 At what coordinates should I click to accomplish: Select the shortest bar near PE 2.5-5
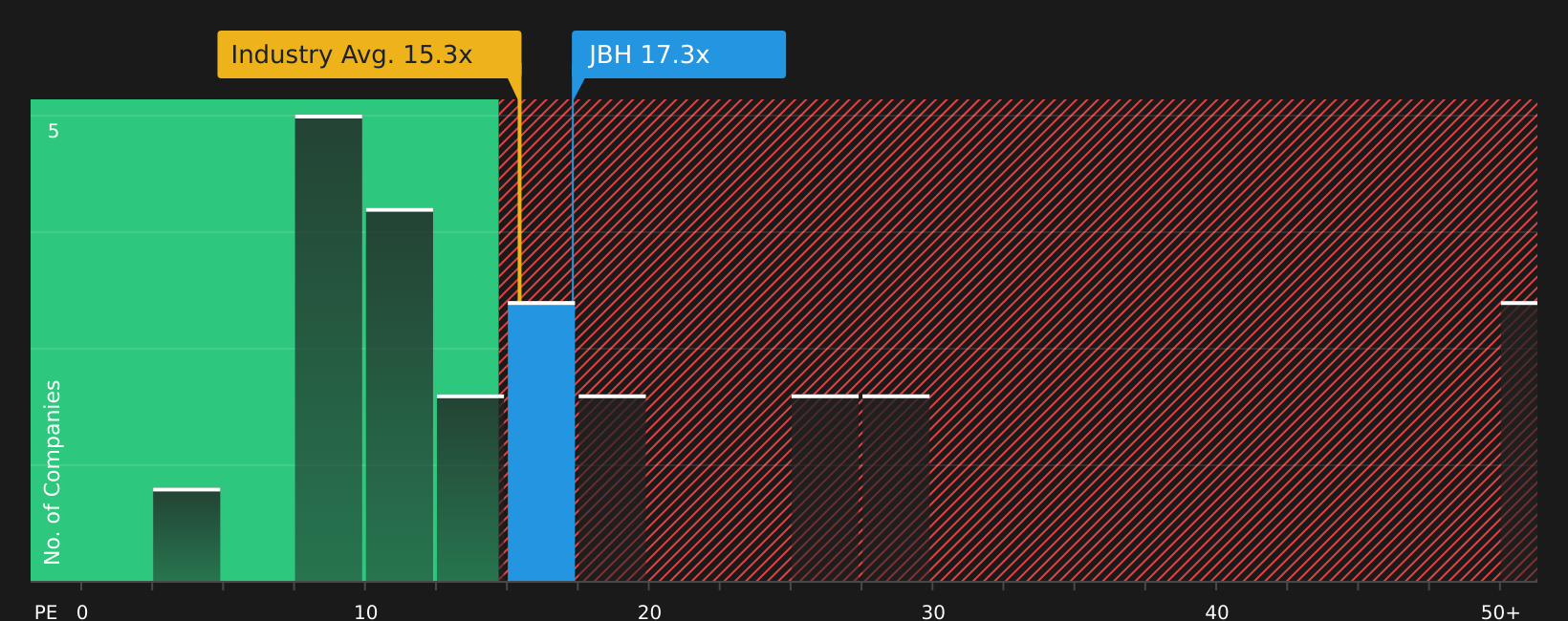[186, 535]
